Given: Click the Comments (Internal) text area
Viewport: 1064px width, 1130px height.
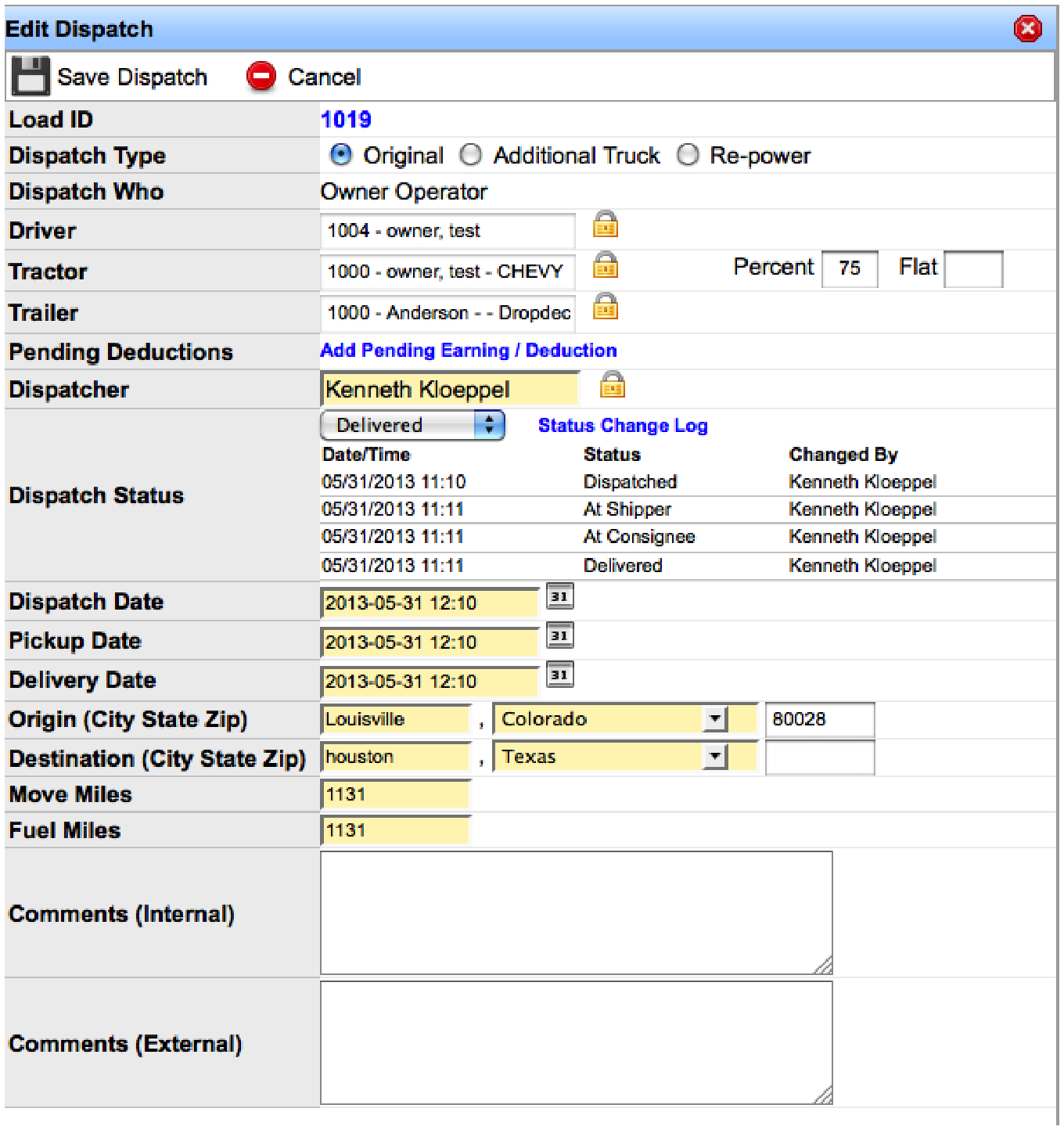Looking at the screenshot, I should [x=577, y=912].
